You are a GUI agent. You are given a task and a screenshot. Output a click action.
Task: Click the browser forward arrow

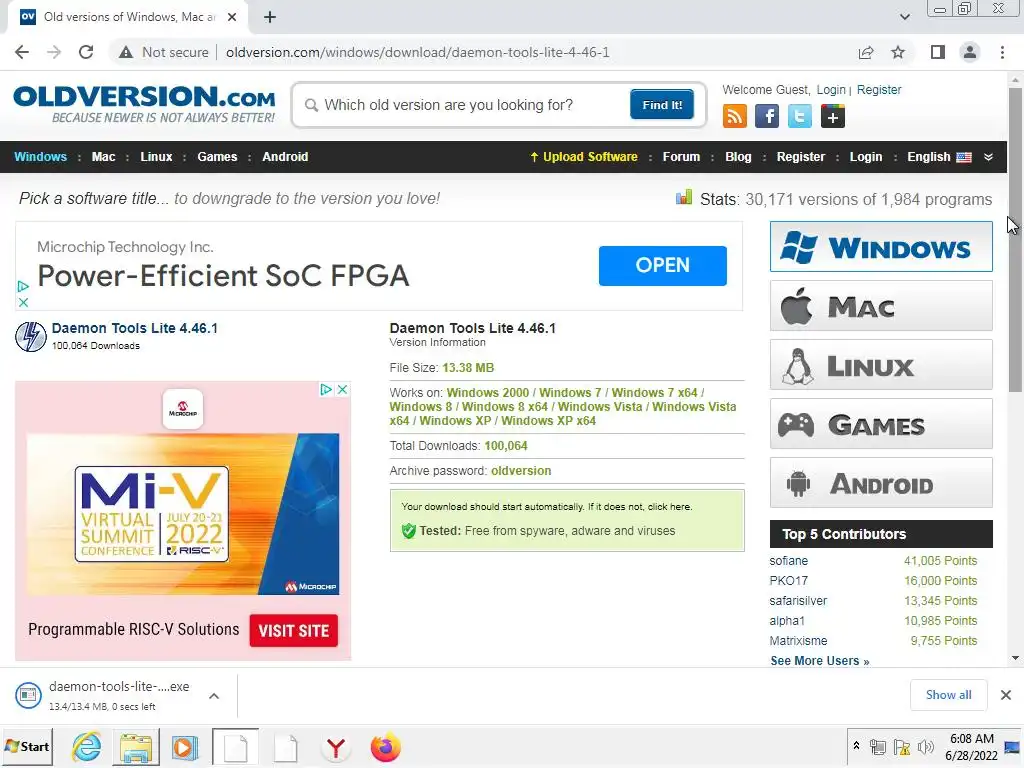[54, 52]
